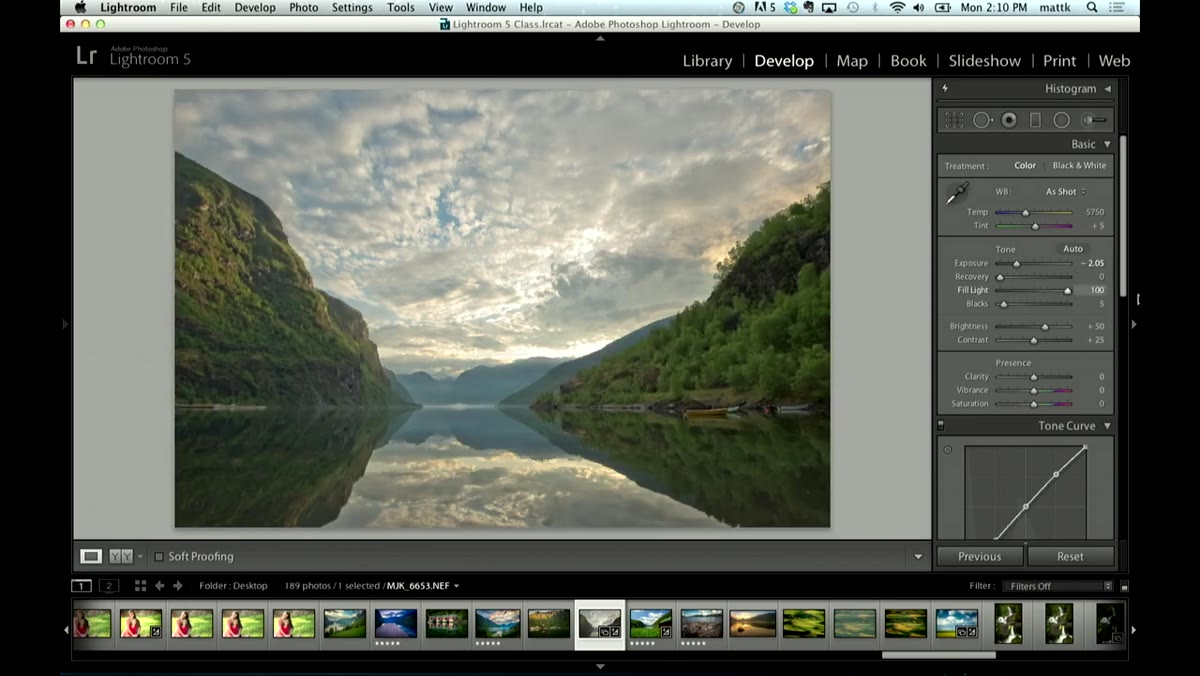This screenshot has width=1200, height=676.
Task: Click the Tone Curve target adjustment tool
Action: tap(948, 450)
